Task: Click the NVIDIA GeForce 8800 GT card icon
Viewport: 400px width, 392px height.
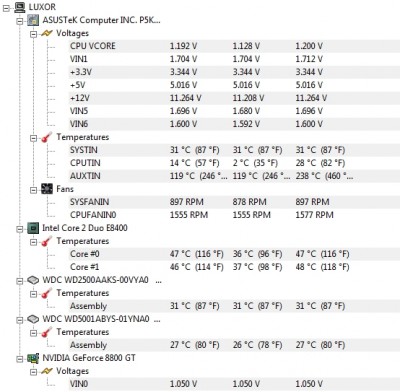Action: click(33, 358)
